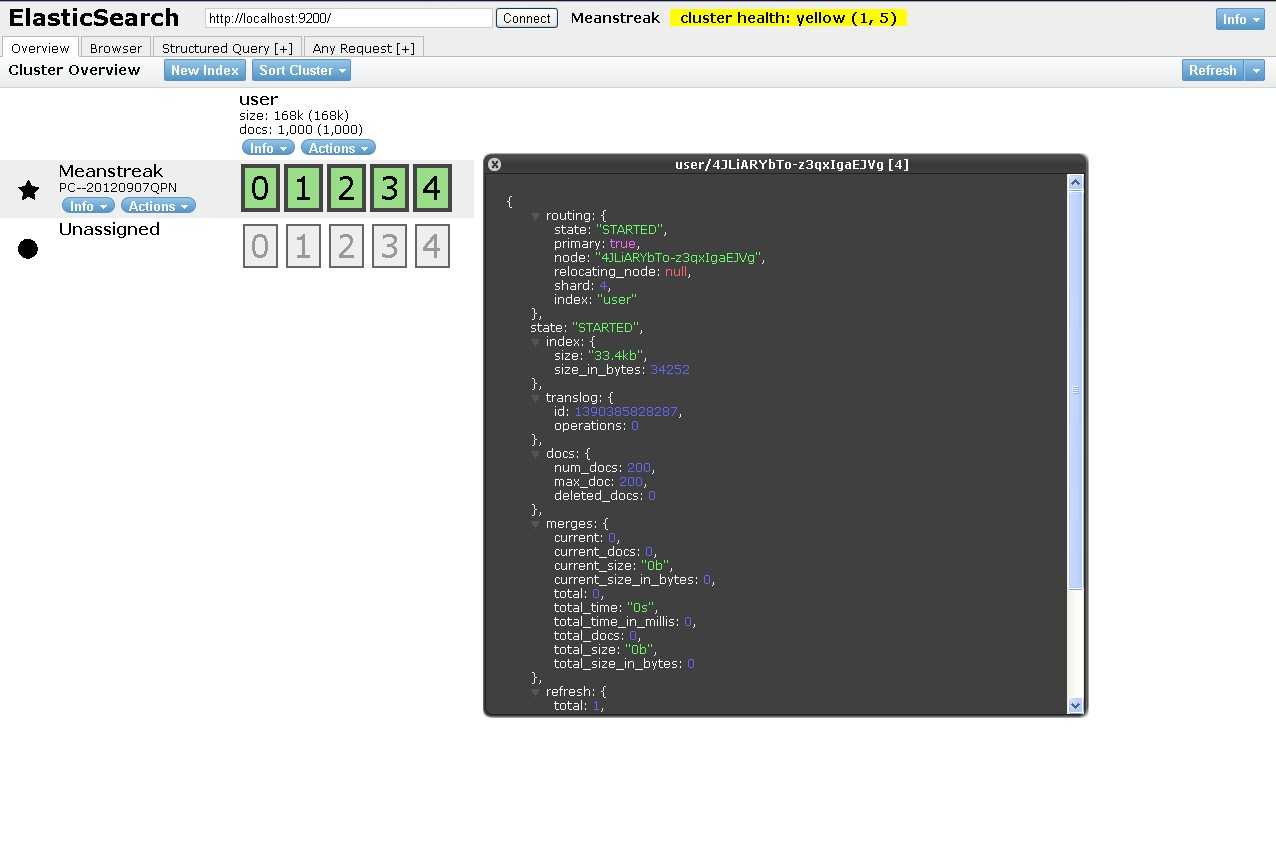The height and width of the screenshot is (849, 1276).
Task: Click the total_time value "0s"
Action: click(x=639, y=608)
